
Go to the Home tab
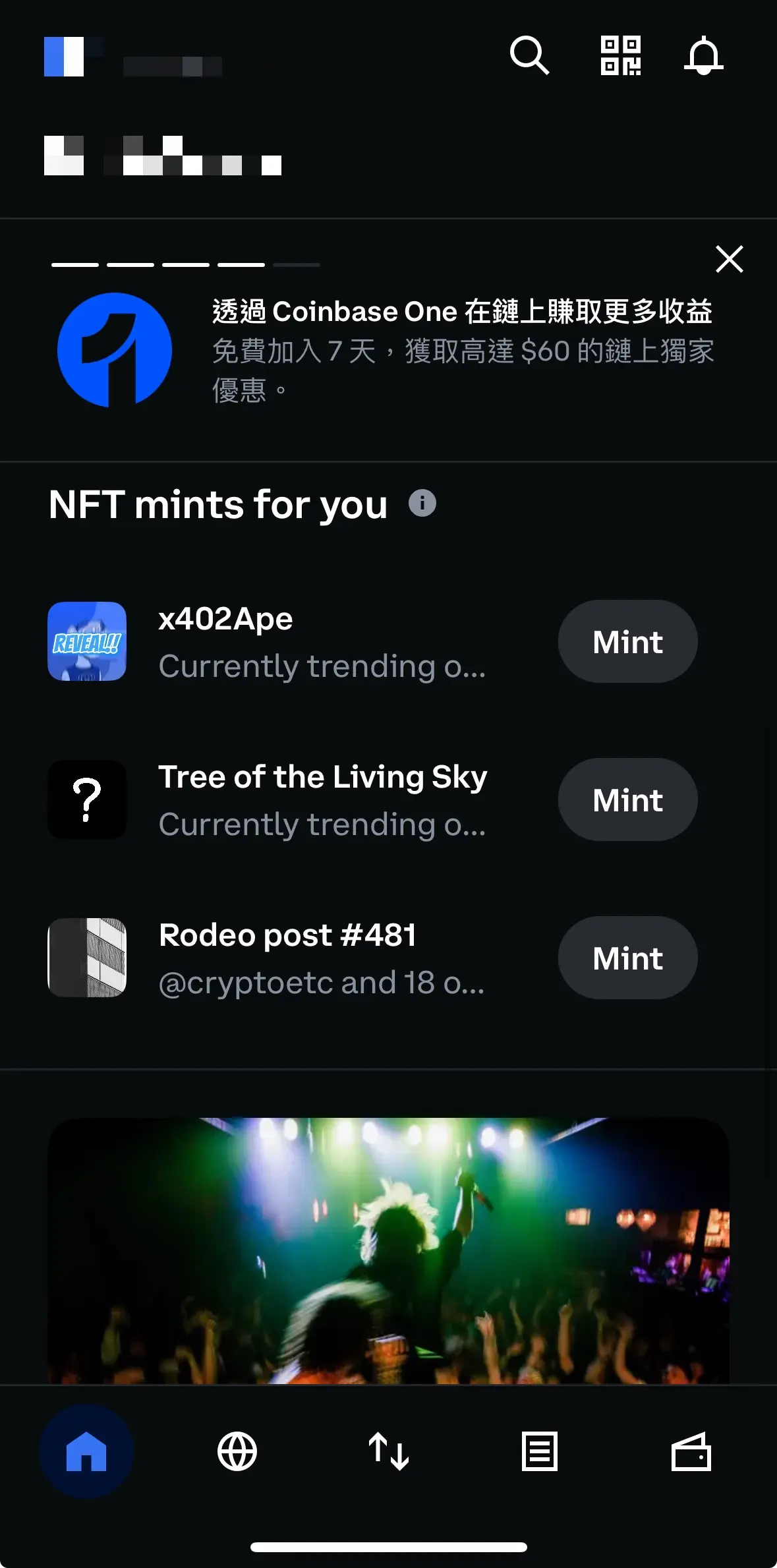(86, 1451)
